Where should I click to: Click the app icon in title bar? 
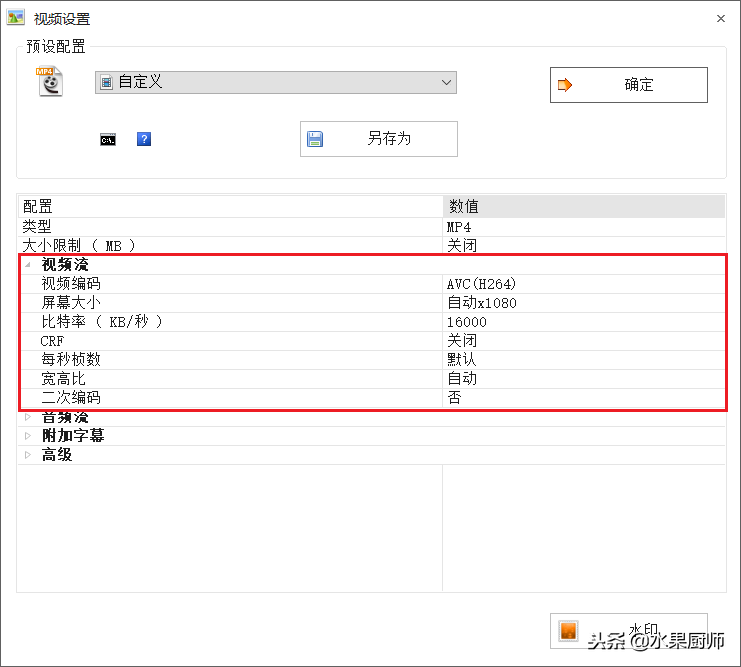(16, 17)
